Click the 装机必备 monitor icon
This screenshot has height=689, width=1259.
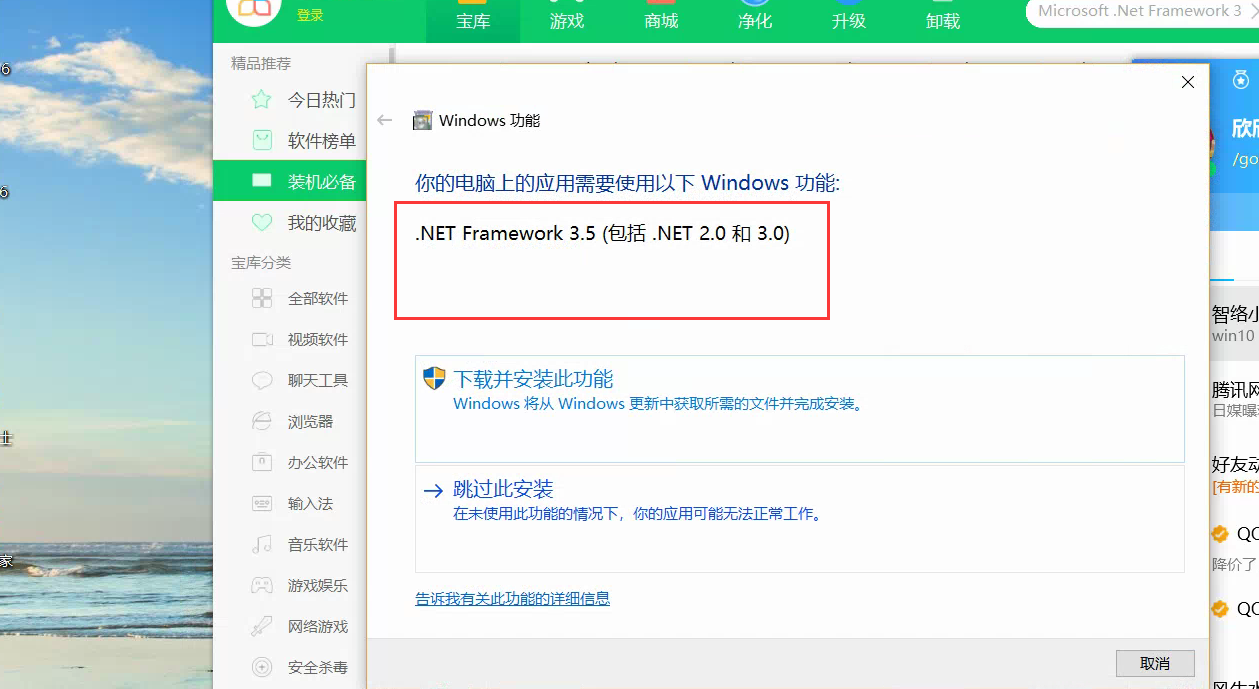click(261, 181)
